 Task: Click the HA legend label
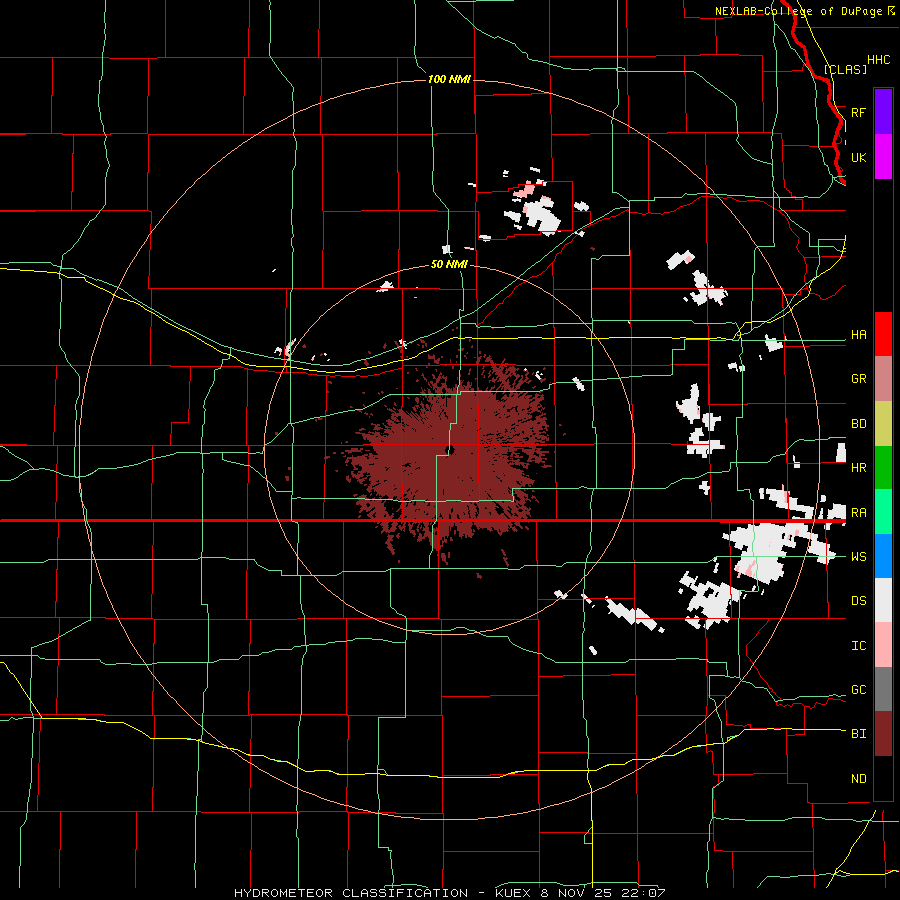click(858, 335)
